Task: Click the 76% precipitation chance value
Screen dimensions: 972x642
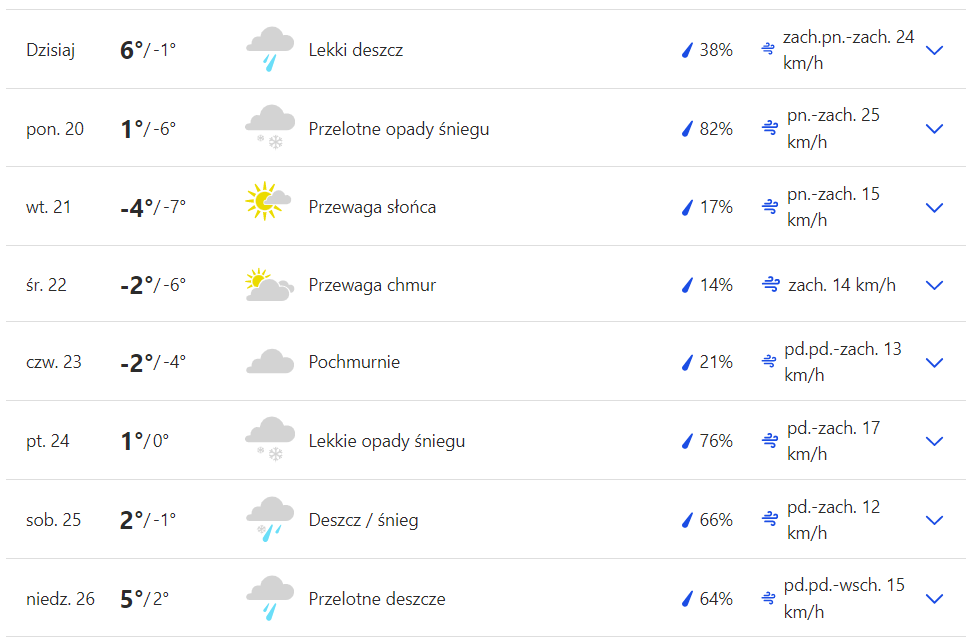Action: (x=716, y=441)
